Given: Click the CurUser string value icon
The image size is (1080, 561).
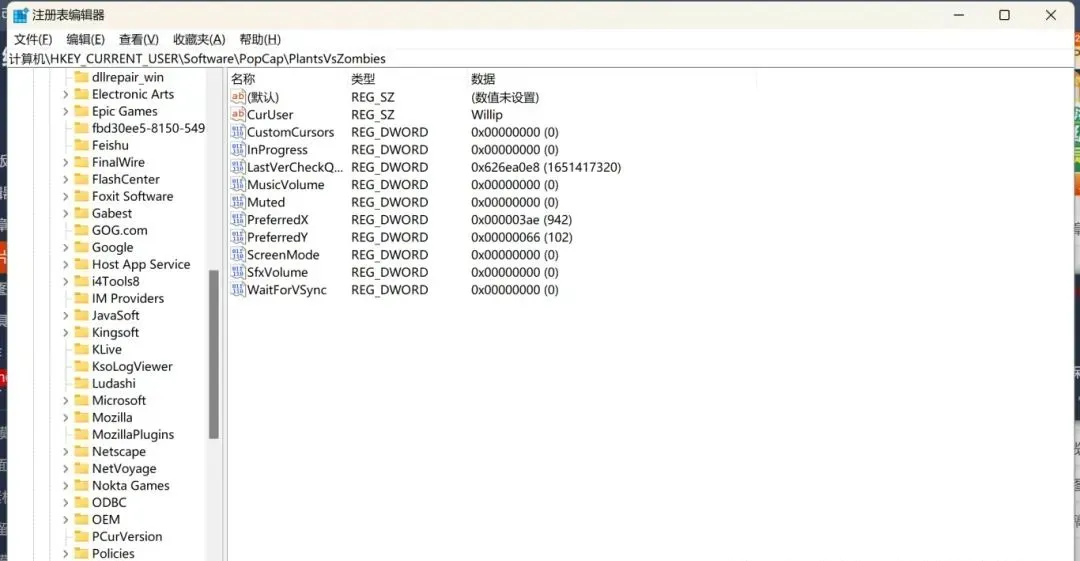Looking at the screenshot, I should [238, 114].
